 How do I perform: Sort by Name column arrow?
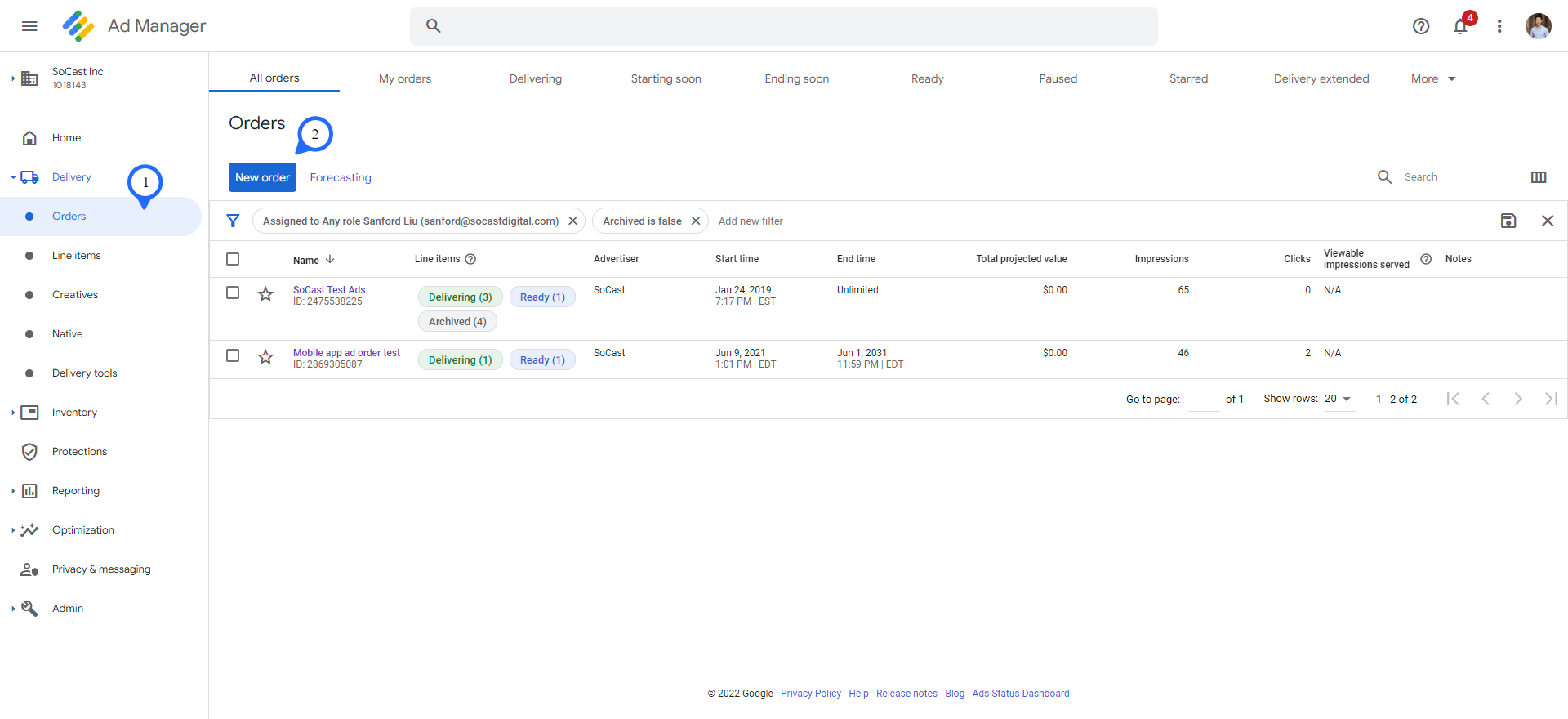point(330,259)
